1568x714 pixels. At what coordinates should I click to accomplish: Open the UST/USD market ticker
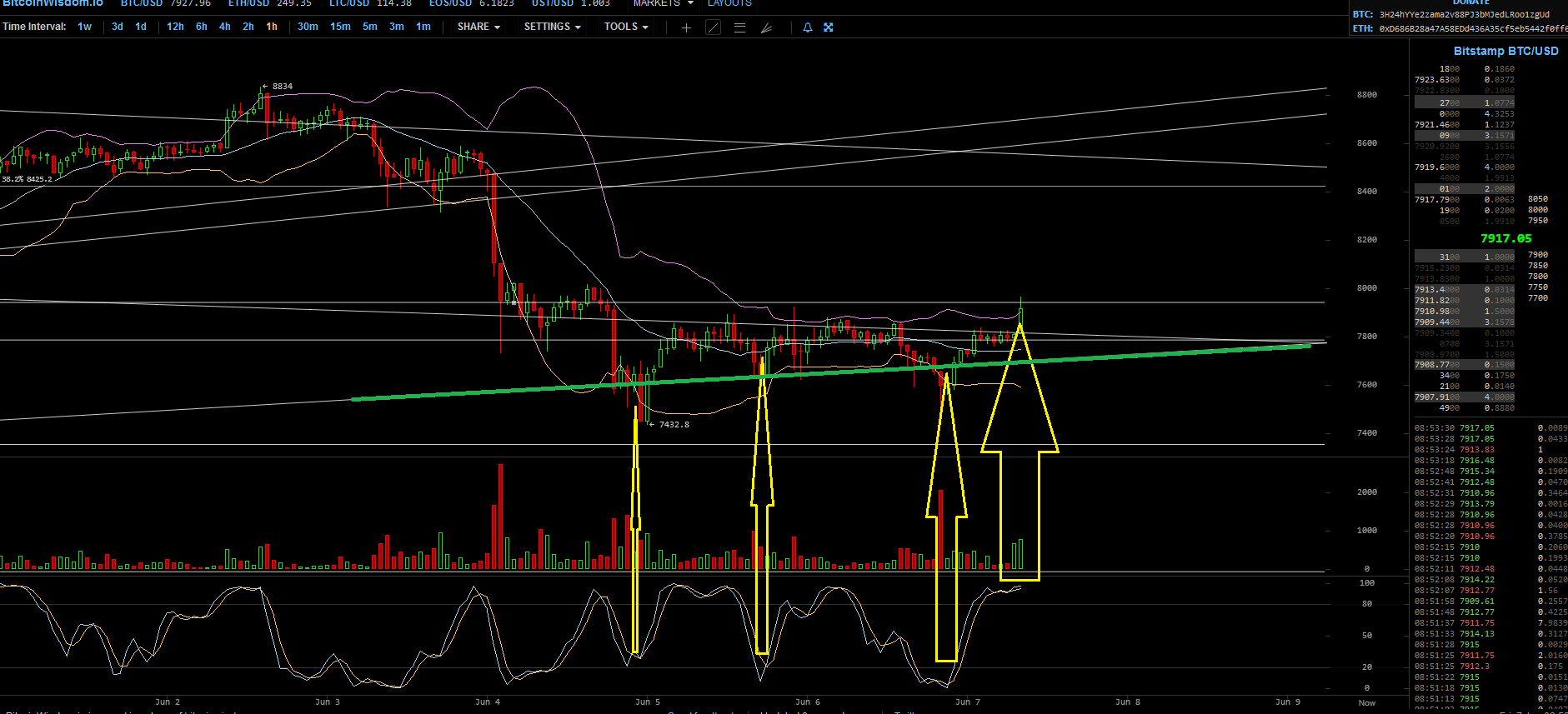[x=571, y=3]
